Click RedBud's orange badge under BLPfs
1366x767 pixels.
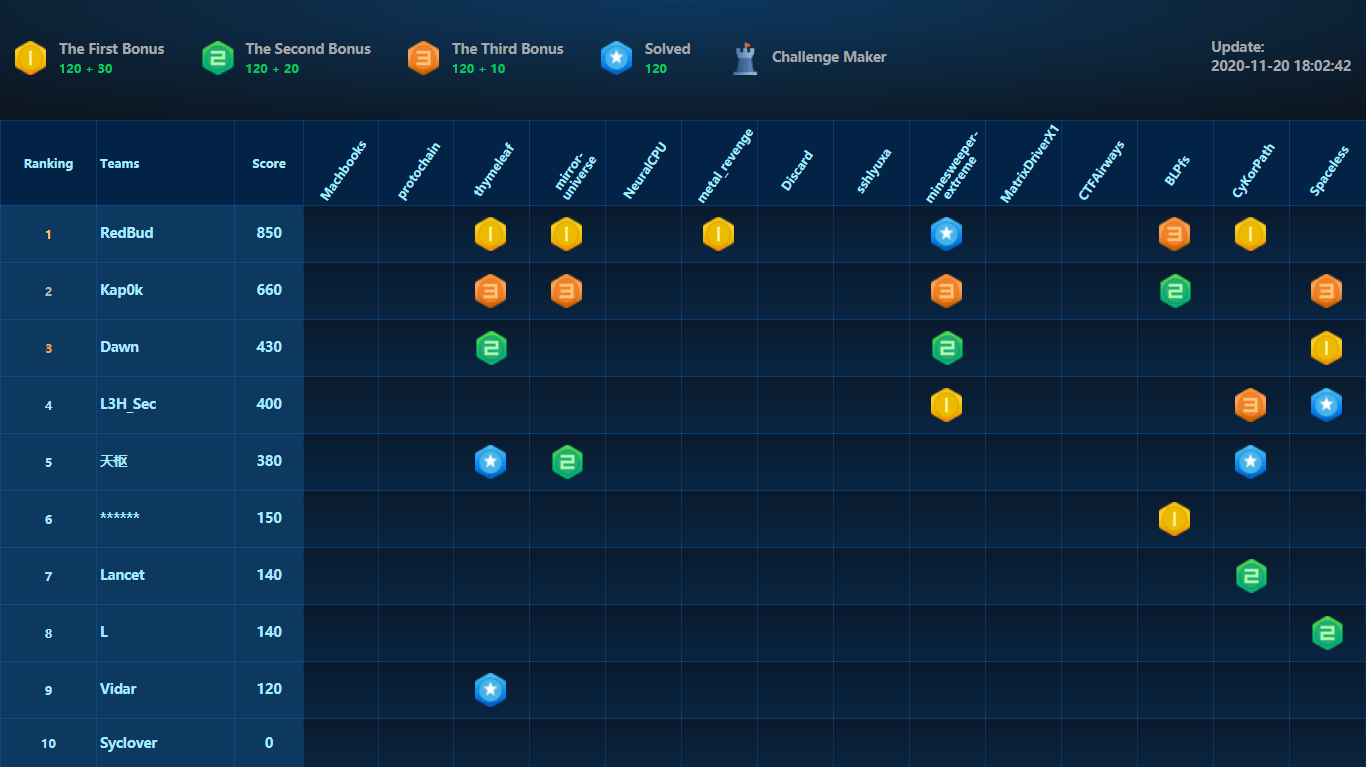(1174, 234)
